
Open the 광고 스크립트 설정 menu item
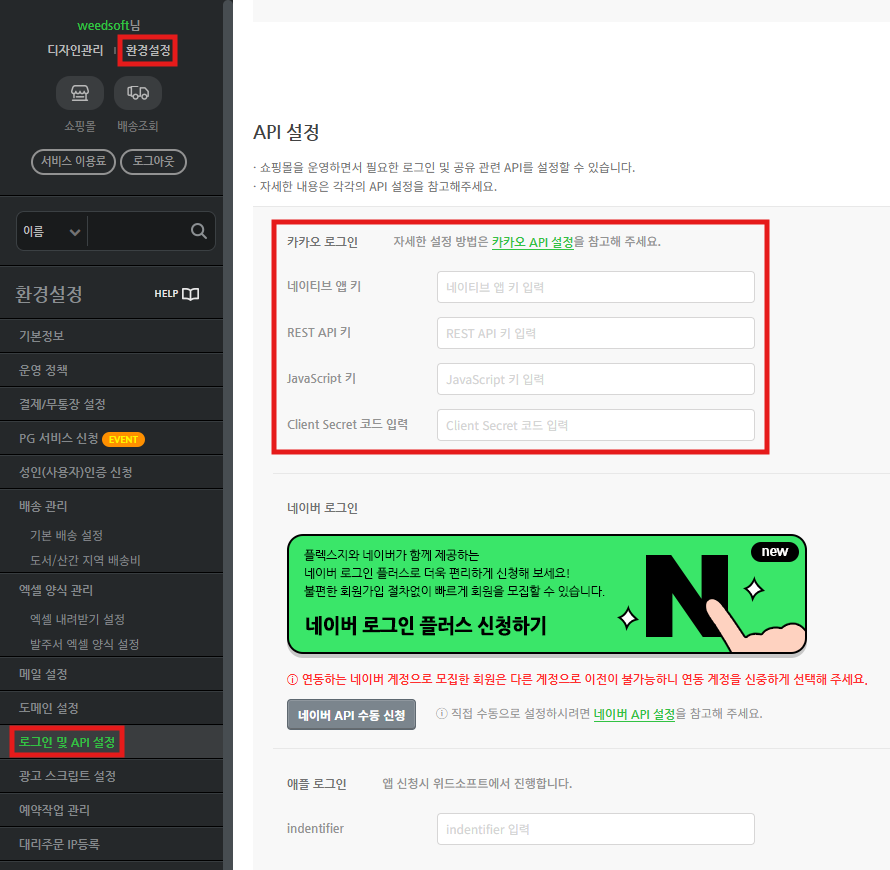[111, 776]
